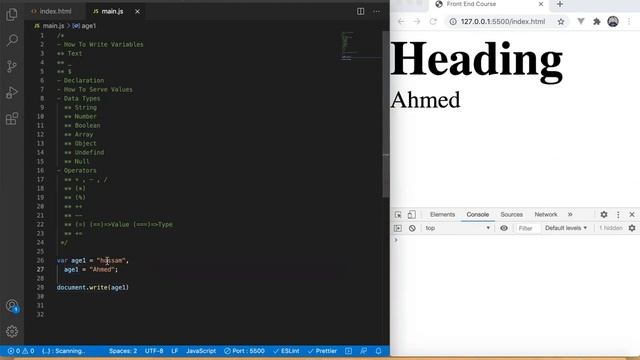Open the browser Extensions puzzle icon
This screenshot has width=640, height=360.
(597, 22)
